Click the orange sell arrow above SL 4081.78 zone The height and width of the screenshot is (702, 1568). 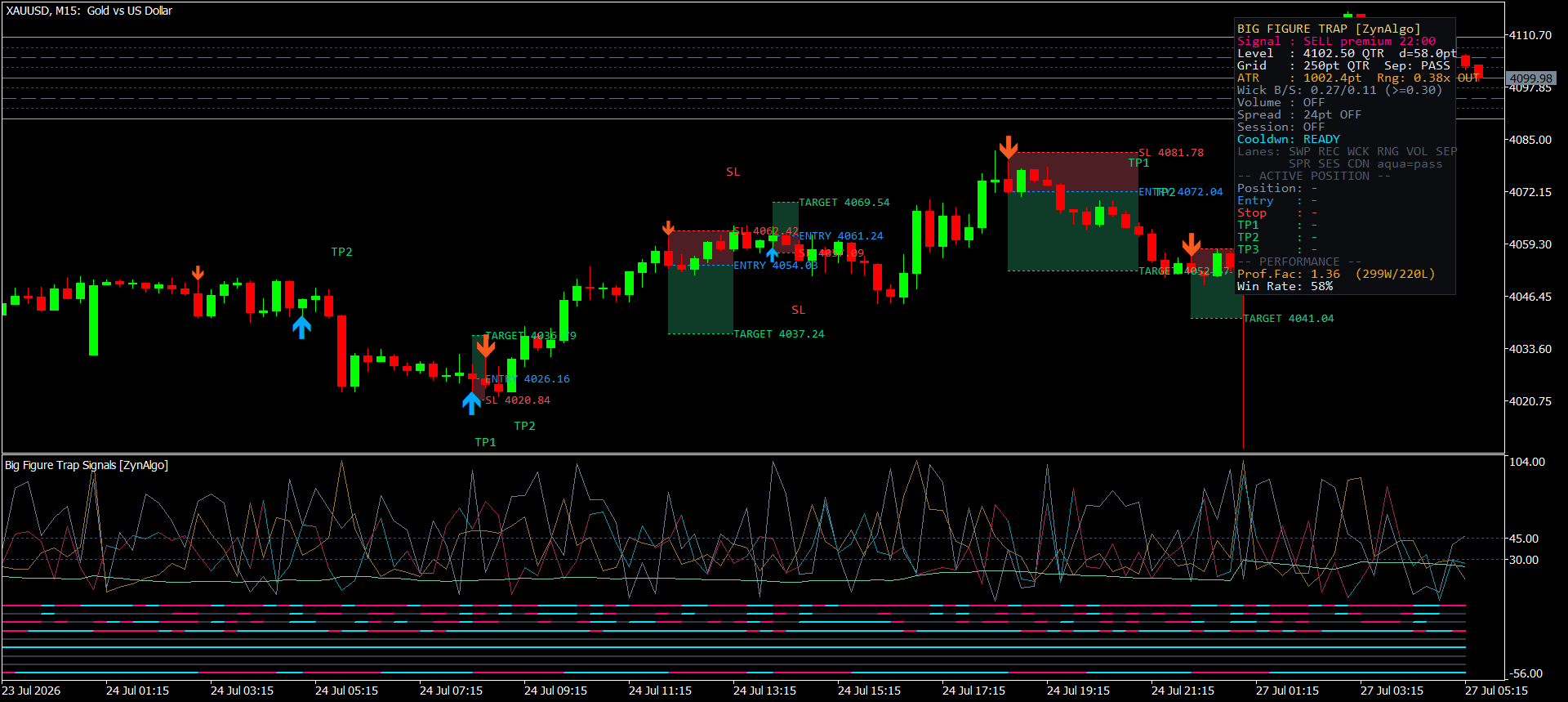(x=1009, y=147)
